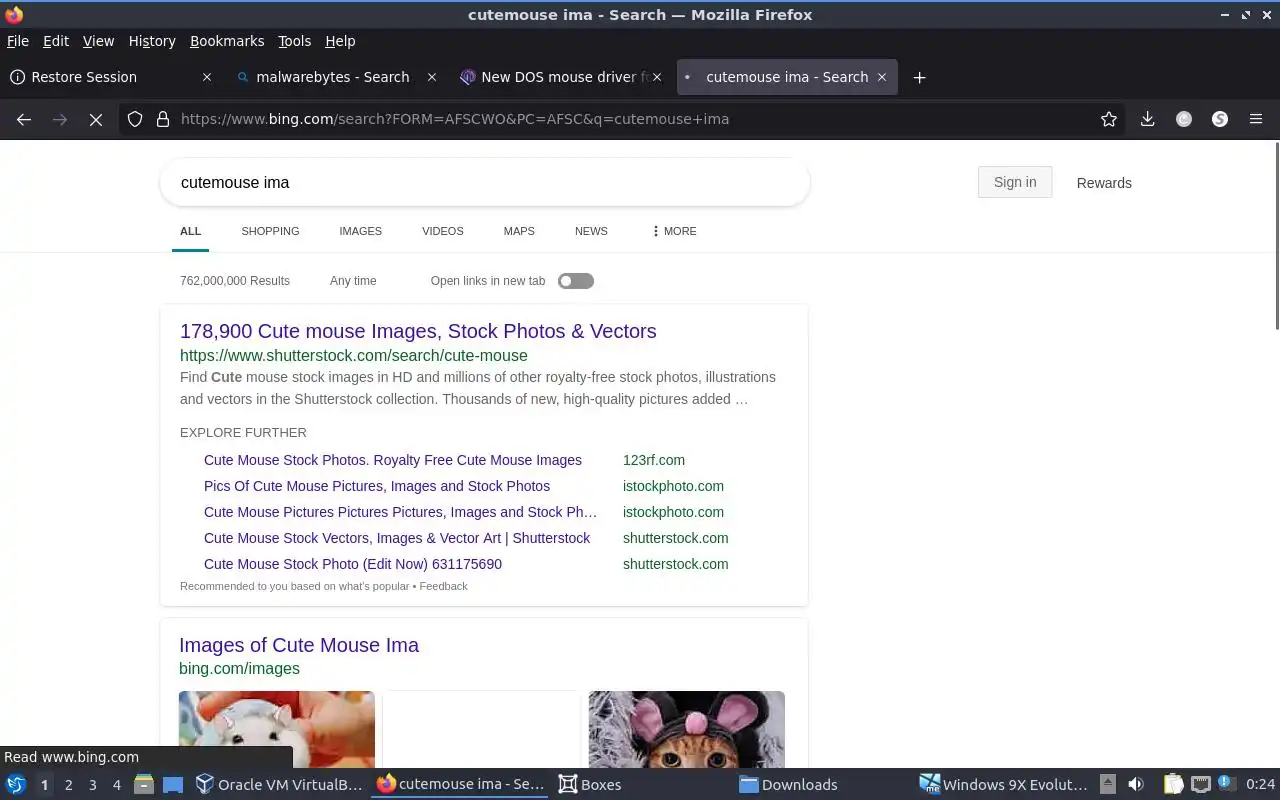Click the Bing search box
This screenshot has height=800, width=1280.
tap(485, 182)
